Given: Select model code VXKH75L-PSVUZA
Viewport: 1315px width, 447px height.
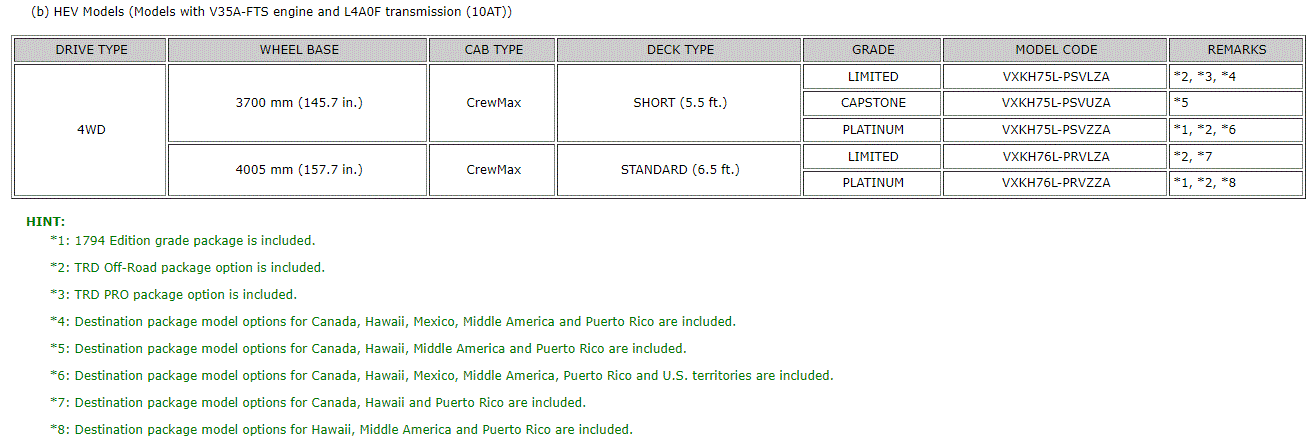Looking at the screenshot, I should [x=1055, y=103].
